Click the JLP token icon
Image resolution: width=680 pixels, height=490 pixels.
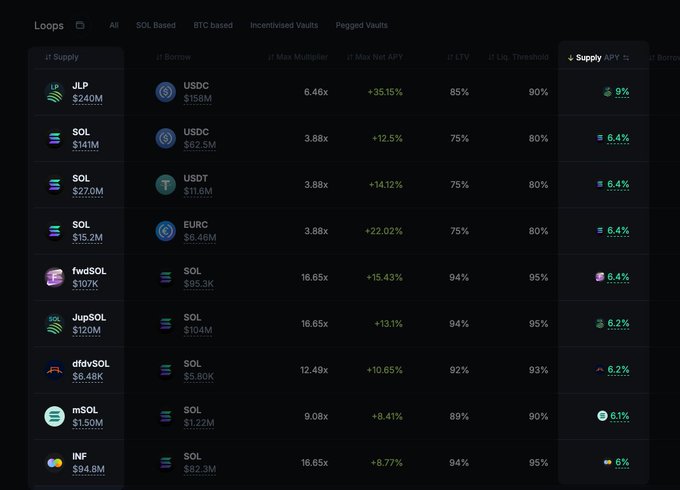pos(54,92)
